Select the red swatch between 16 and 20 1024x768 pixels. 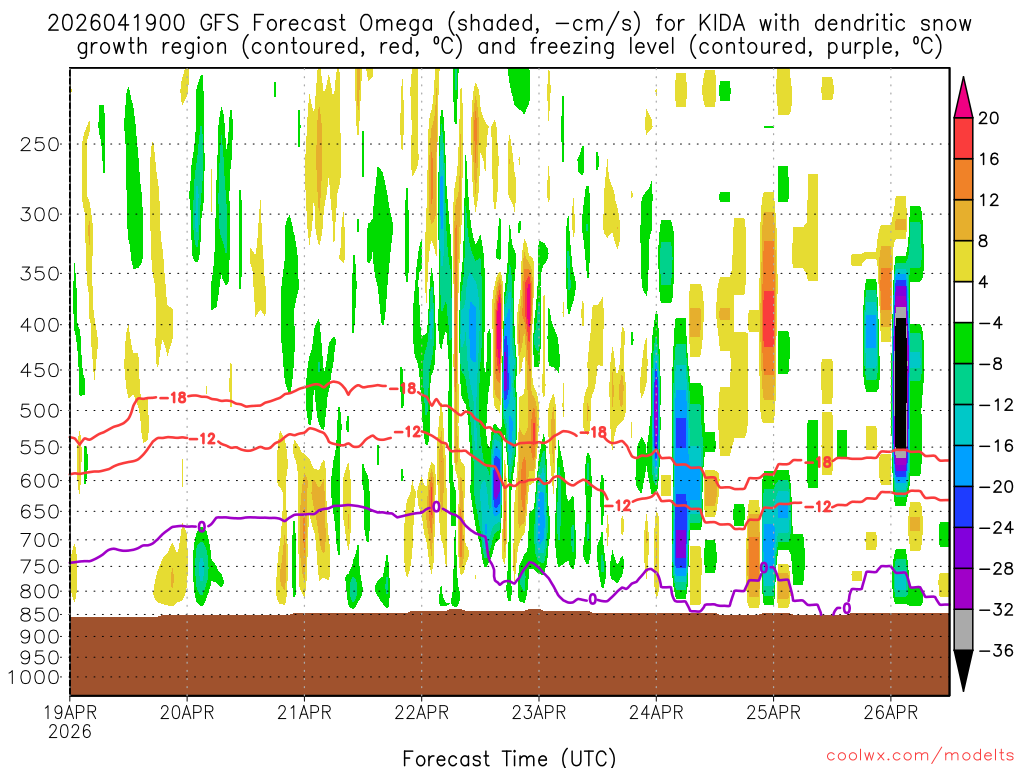click(964, 137)
